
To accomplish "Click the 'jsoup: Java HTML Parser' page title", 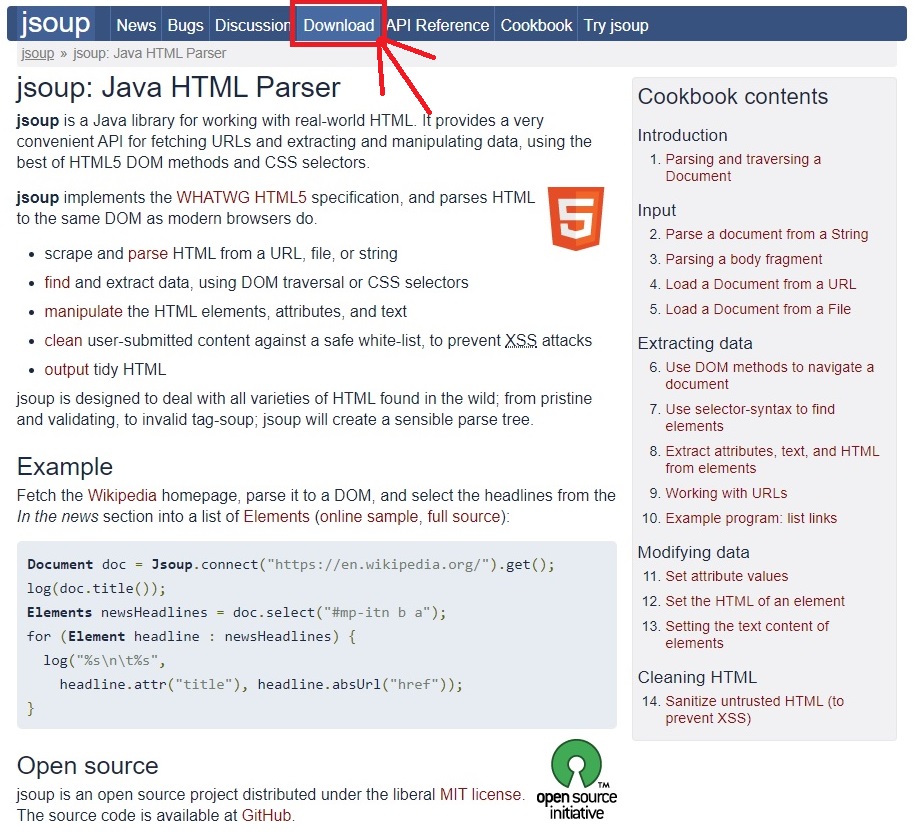I will tap(179, 88).
